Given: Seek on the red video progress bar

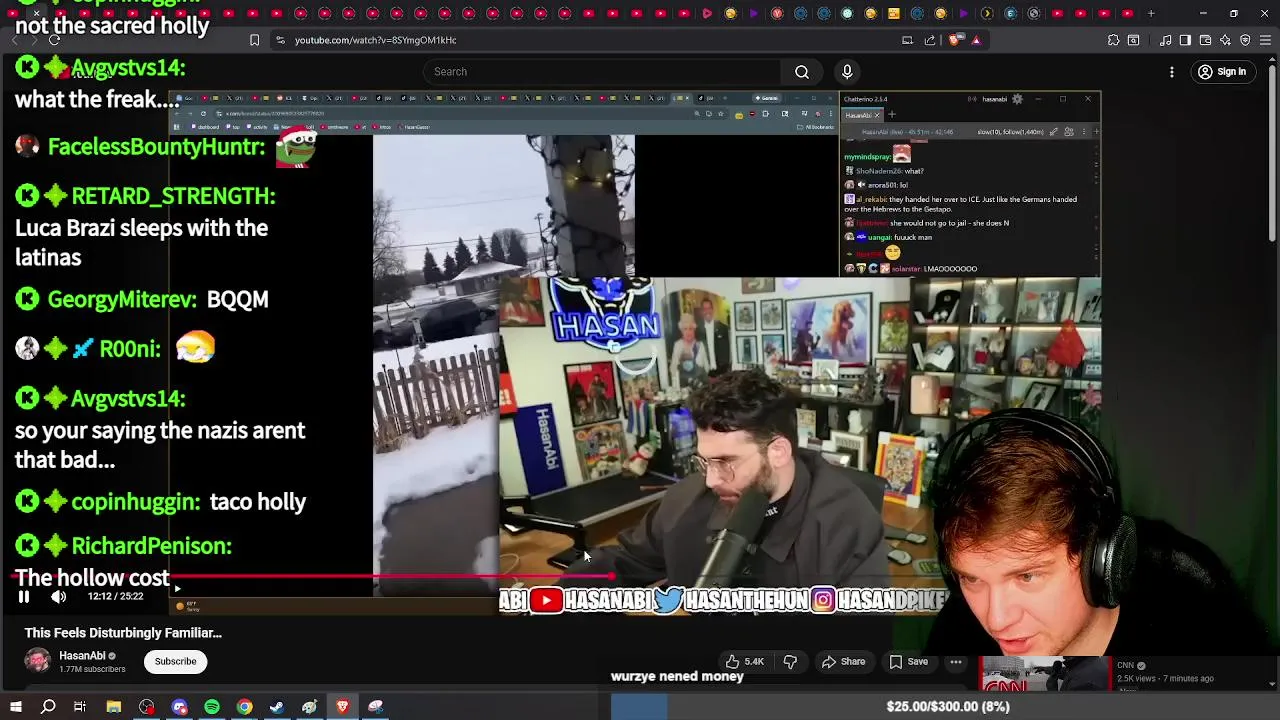Looking at the screenshot, I should tap(313, 577).
